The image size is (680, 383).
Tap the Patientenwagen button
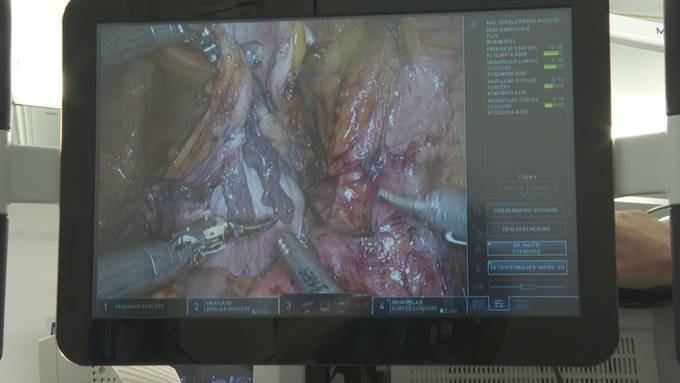527,268
